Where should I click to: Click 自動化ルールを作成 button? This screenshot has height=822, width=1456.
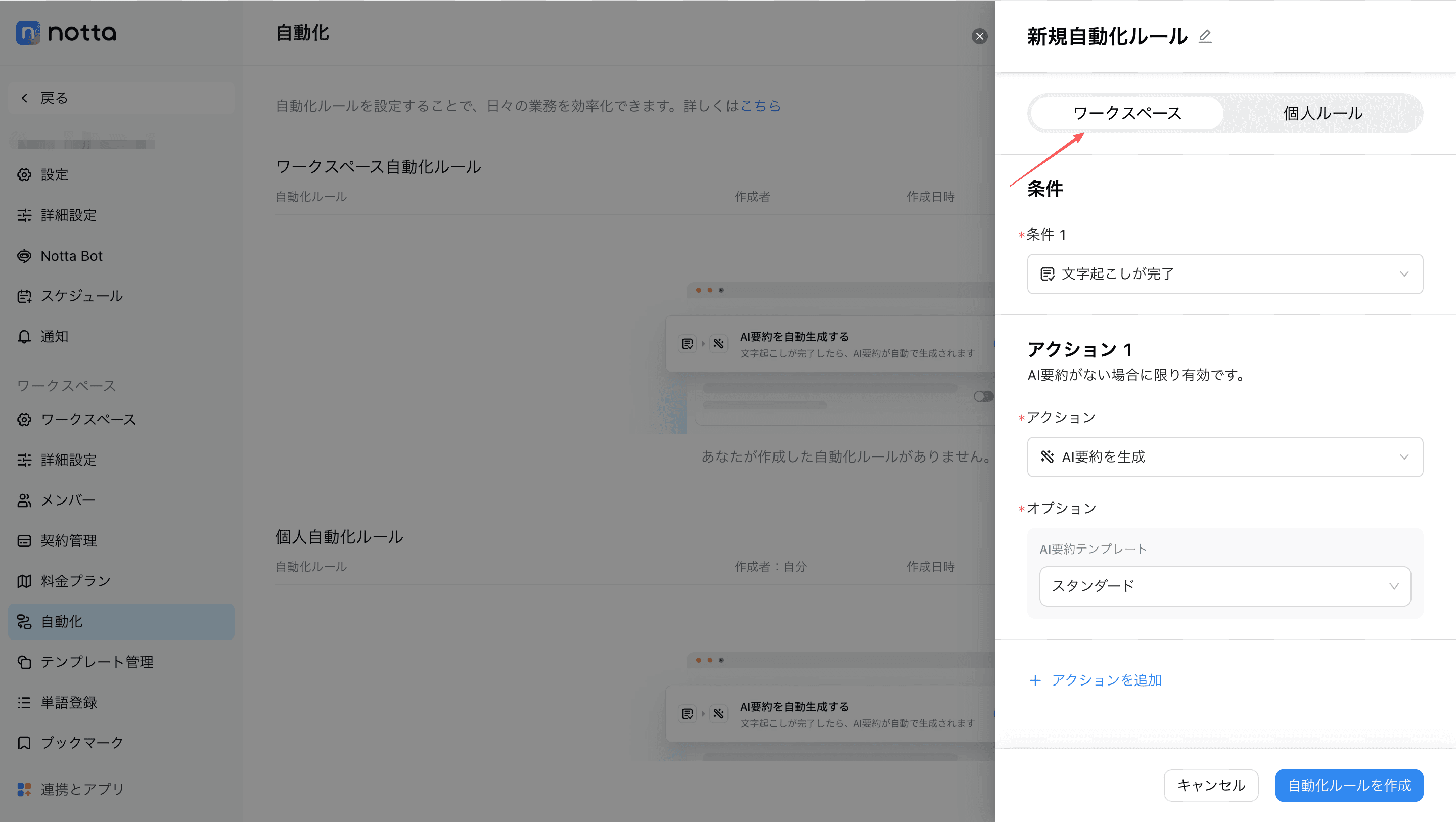(x=1349, y=785)
